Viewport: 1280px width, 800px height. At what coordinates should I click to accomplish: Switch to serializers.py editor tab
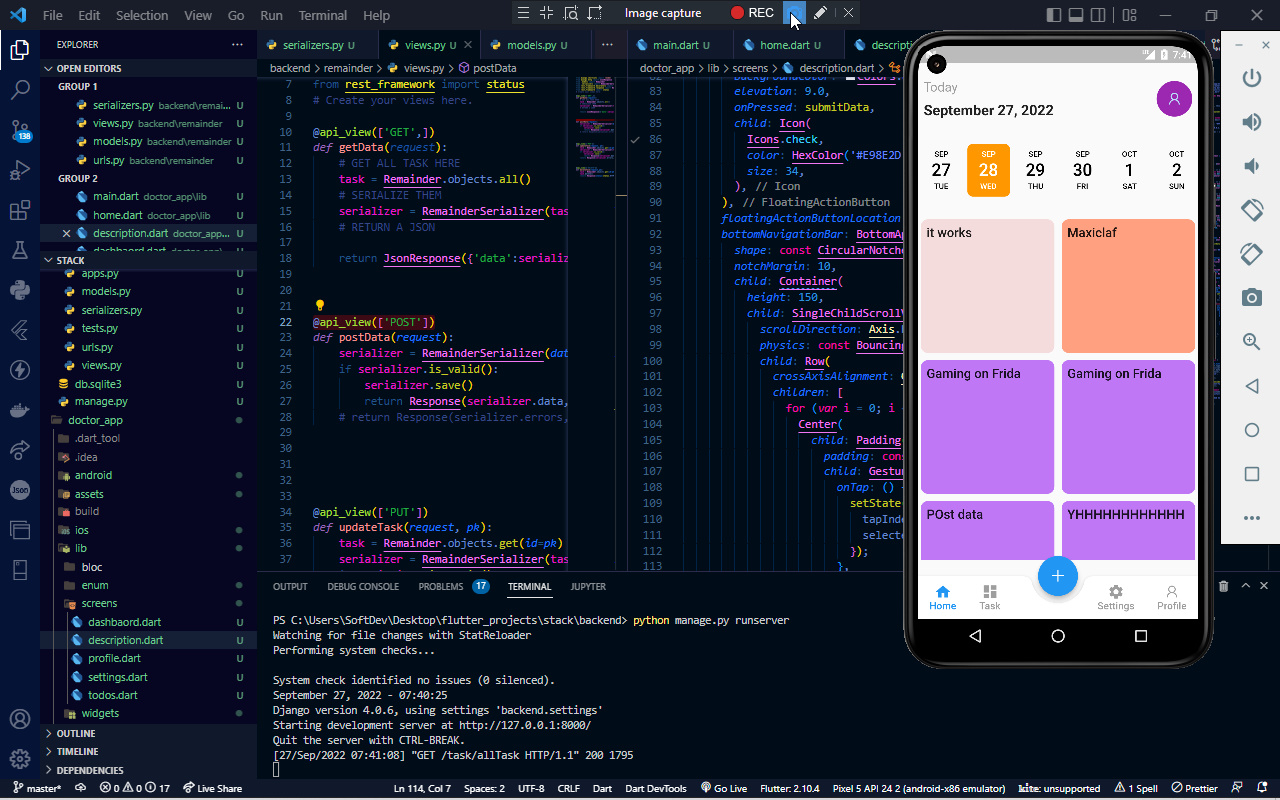point(318,45)
